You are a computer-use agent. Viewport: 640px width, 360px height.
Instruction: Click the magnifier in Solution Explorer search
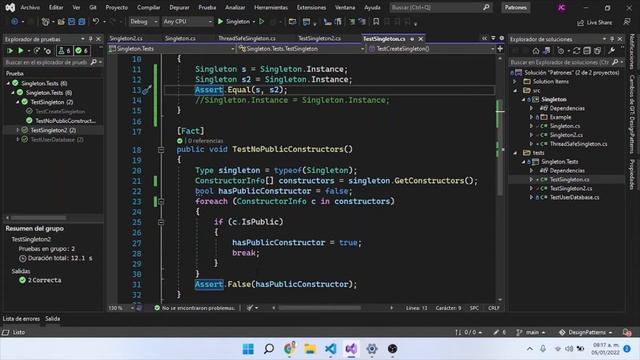click(615, 62)
